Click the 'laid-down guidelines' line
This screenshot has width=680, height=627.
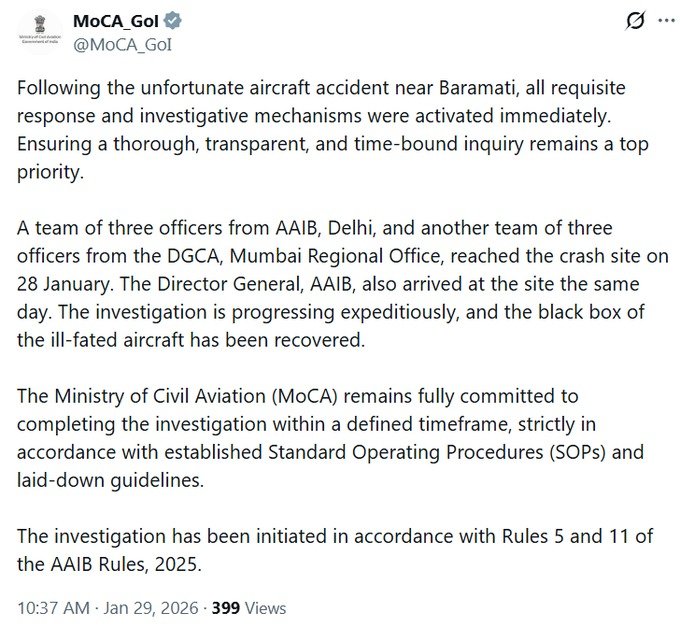110,480
